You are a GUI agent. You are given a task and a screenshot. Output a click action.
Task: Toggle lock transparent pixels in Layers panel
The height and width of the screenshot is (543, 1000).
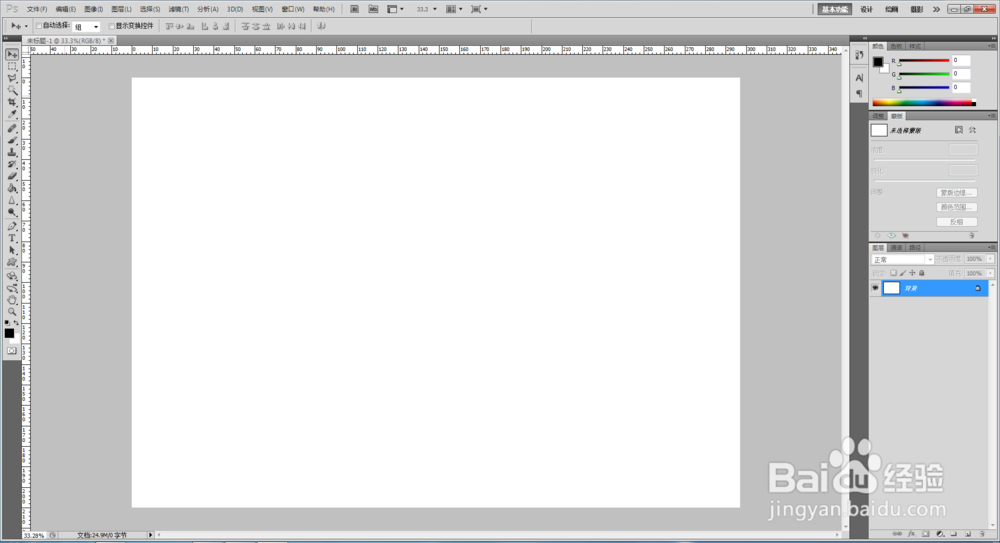[893, 273]
